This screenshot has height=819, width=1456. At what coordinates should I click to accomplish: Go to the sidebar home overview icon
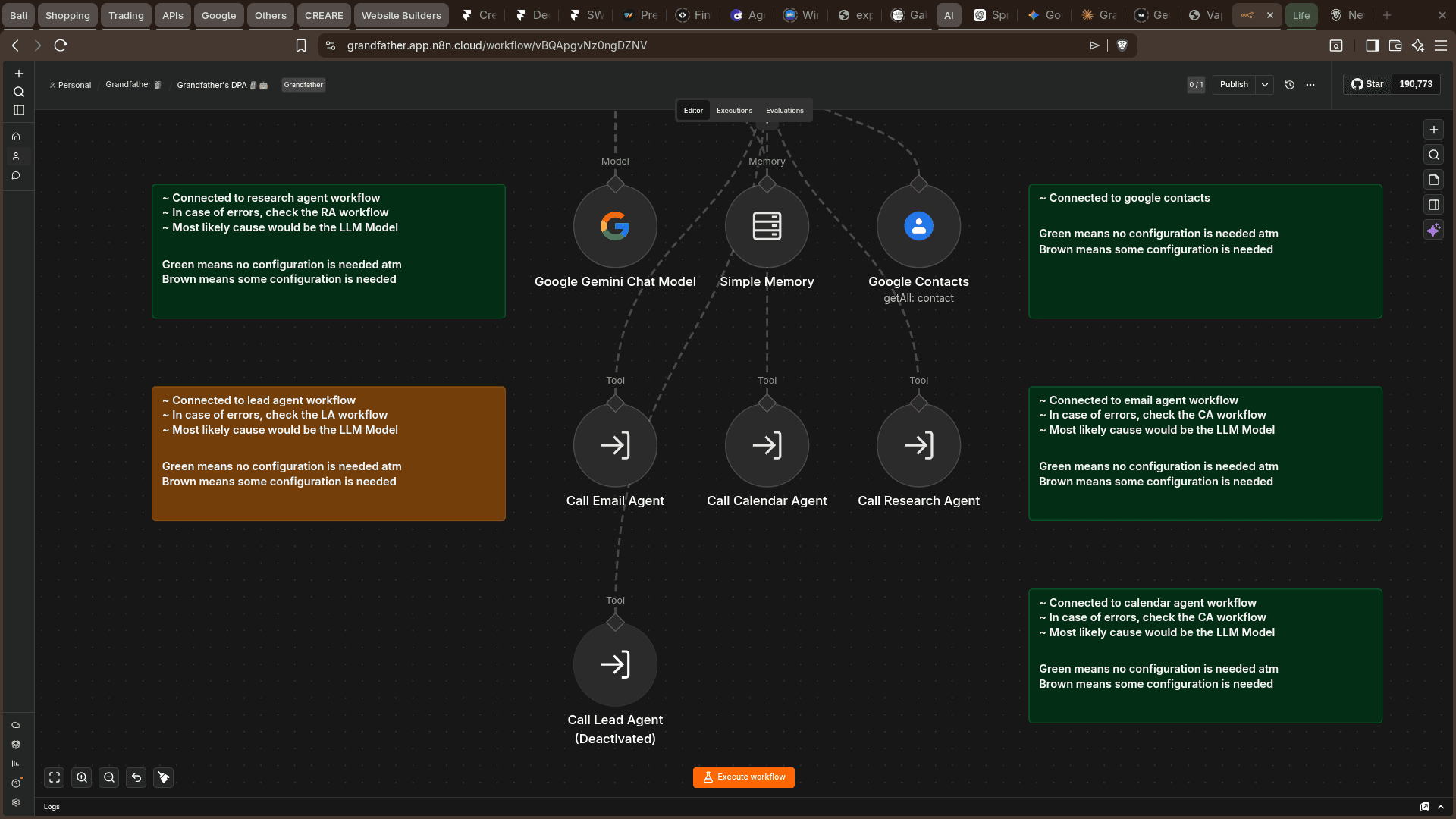point(16,136)
